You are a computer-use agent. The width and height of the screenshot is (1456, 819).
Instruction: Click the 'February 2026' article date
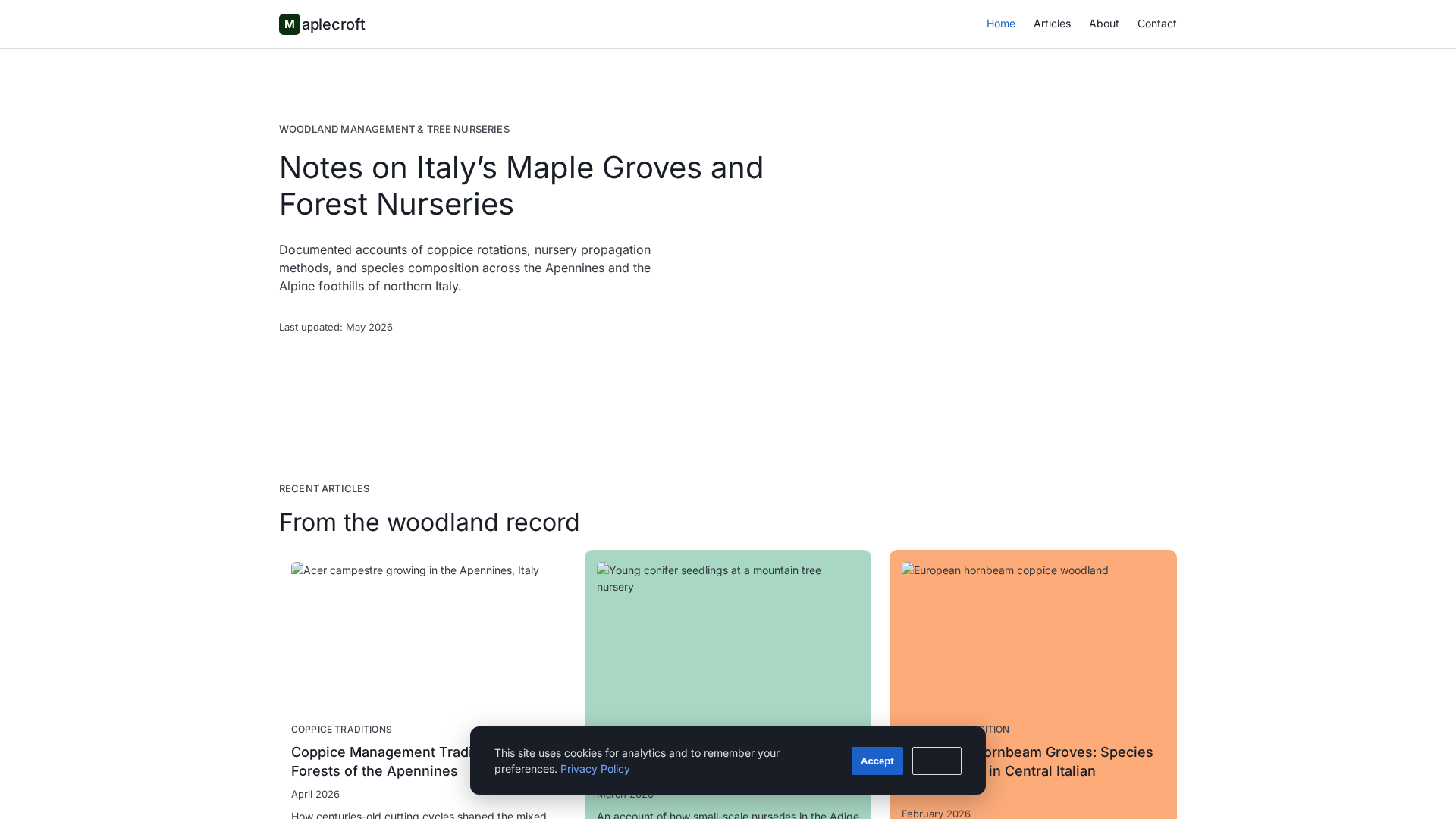click(936, 814)
